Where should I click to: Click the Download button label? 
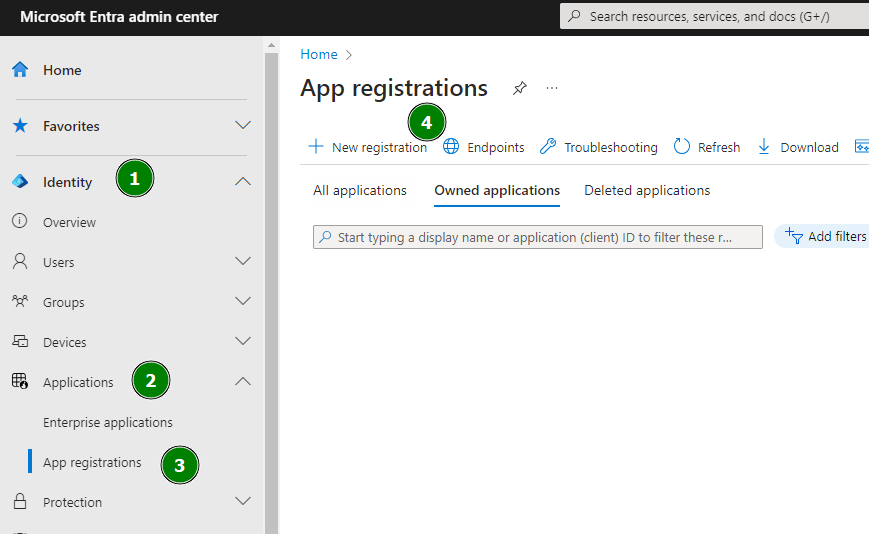(809, 147)
